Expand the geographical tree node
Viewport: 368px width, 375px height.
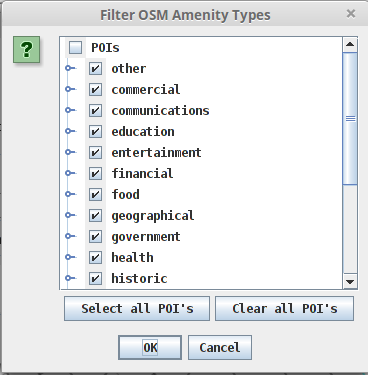(69, 215)
